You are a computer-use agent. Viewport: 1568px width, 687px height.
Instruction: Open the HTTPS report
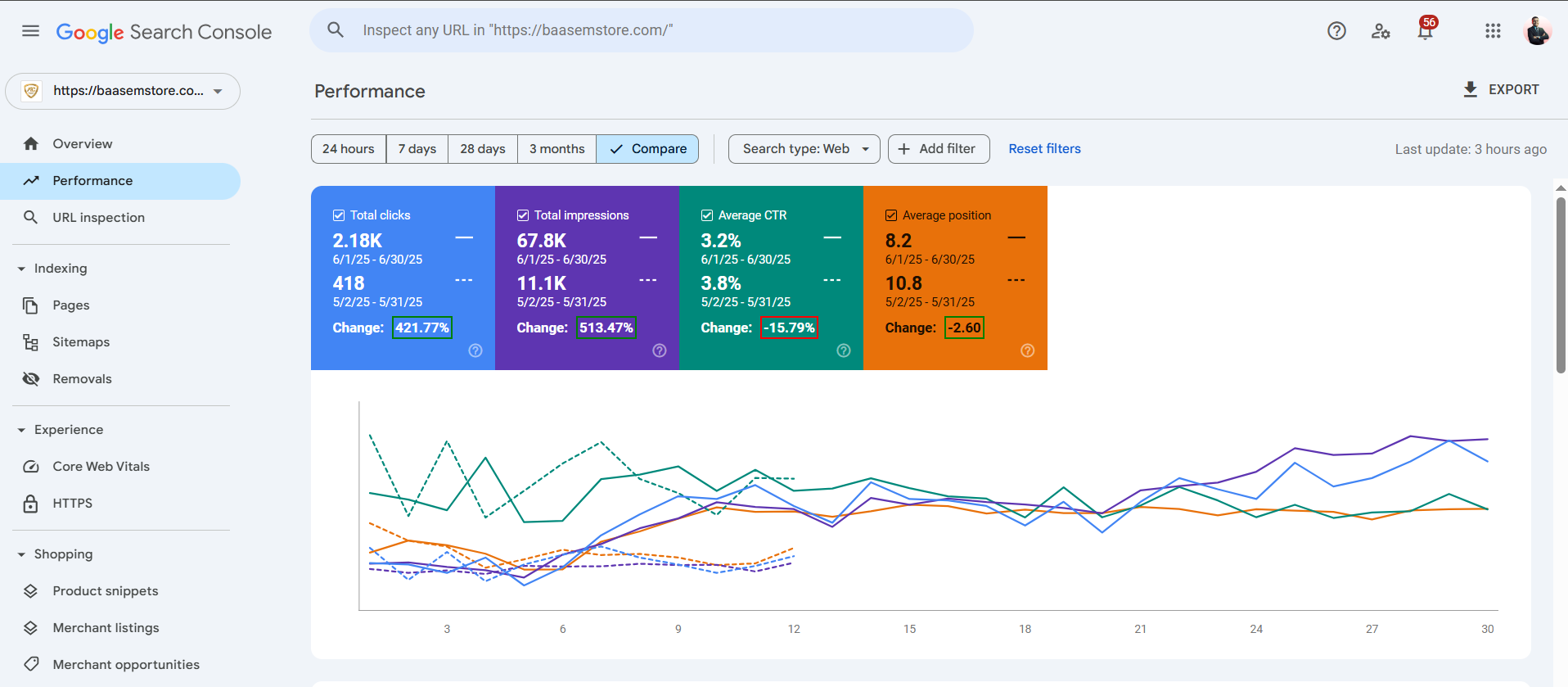click(x=120, y=504)
